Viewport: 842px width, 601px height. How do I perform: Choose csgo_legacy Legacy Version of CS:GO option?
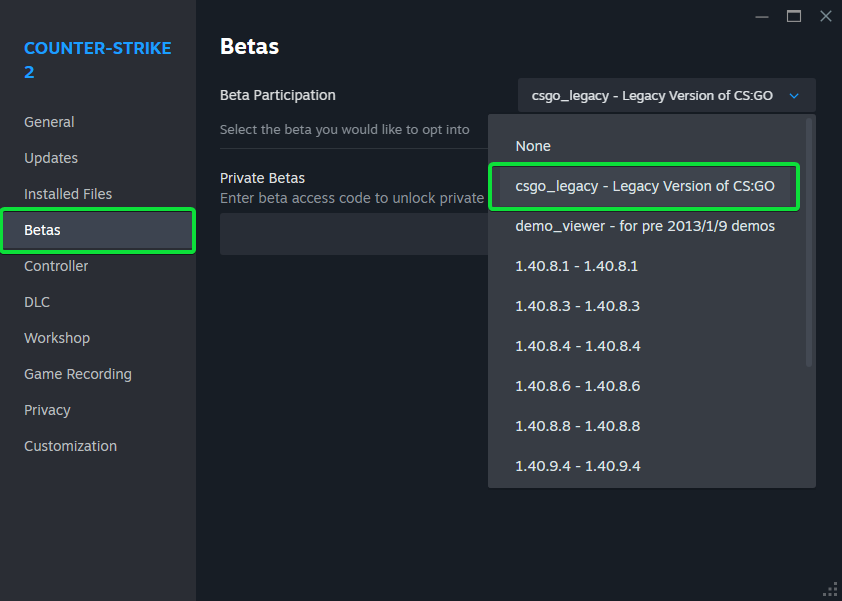pyautogui.click(x=644, y=186)
